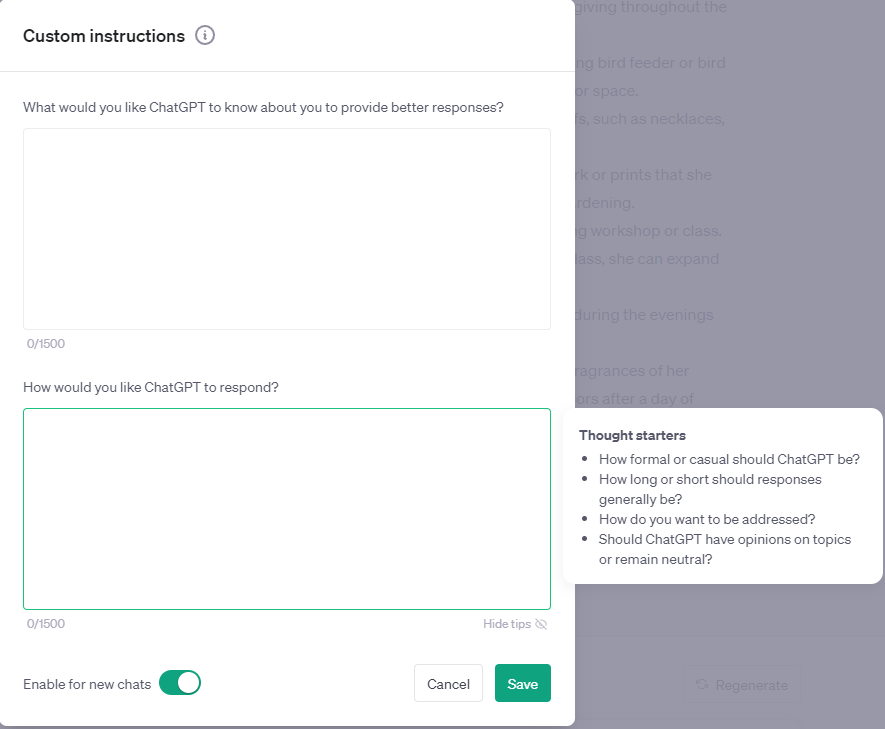
Task: Click the crossed-out eye icon next to Hide tips
Action: pyautogui.click(x=541, y=624)
